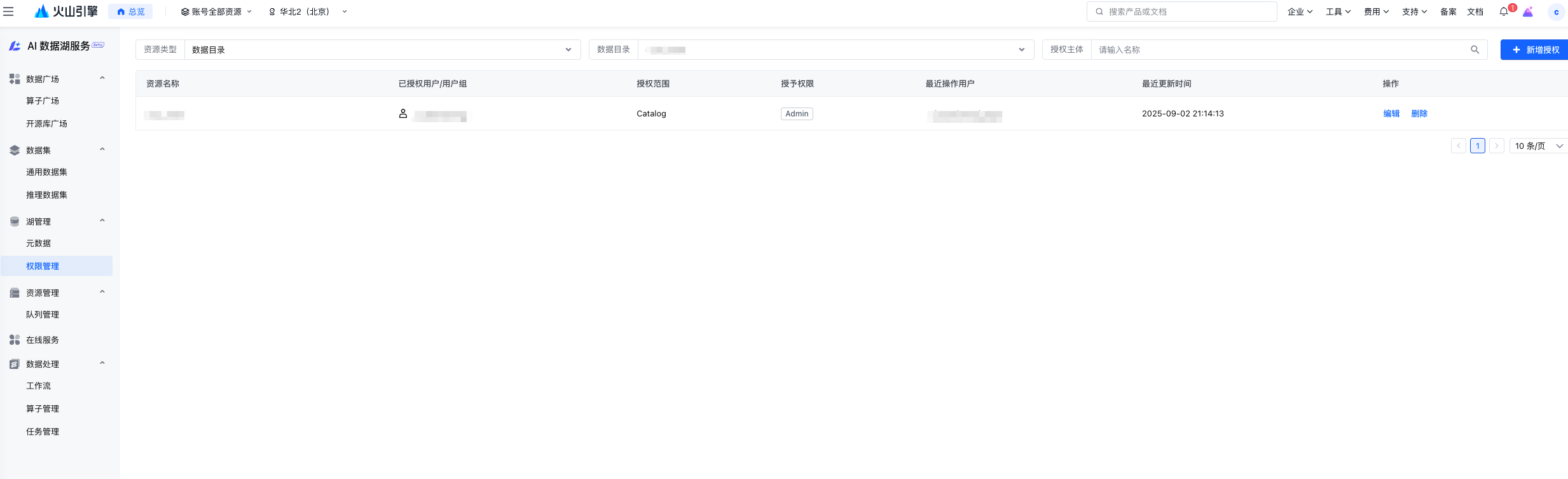Click the AI 数据湖服务 product icon
1568x479 pixels.
click(x=15, y=46)
